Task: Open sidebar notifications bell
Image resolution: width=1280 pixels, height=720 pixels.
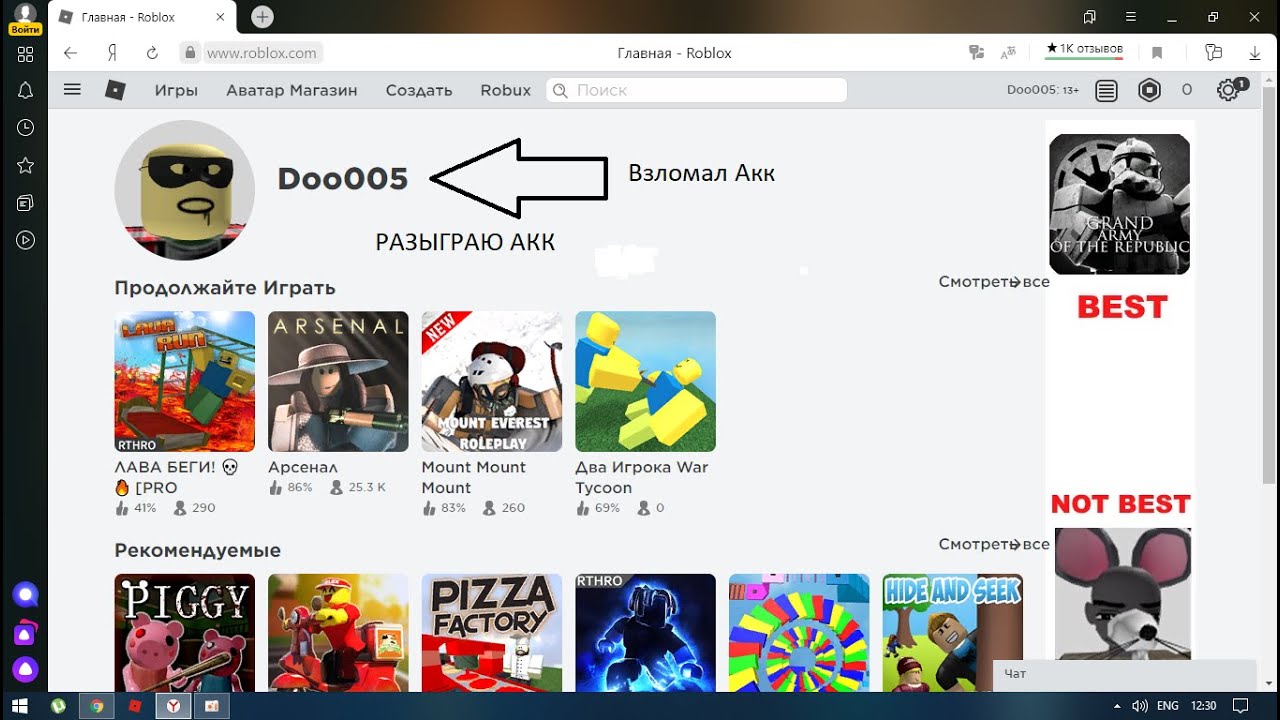Action: pyautogui.click(x=26, y=90)
